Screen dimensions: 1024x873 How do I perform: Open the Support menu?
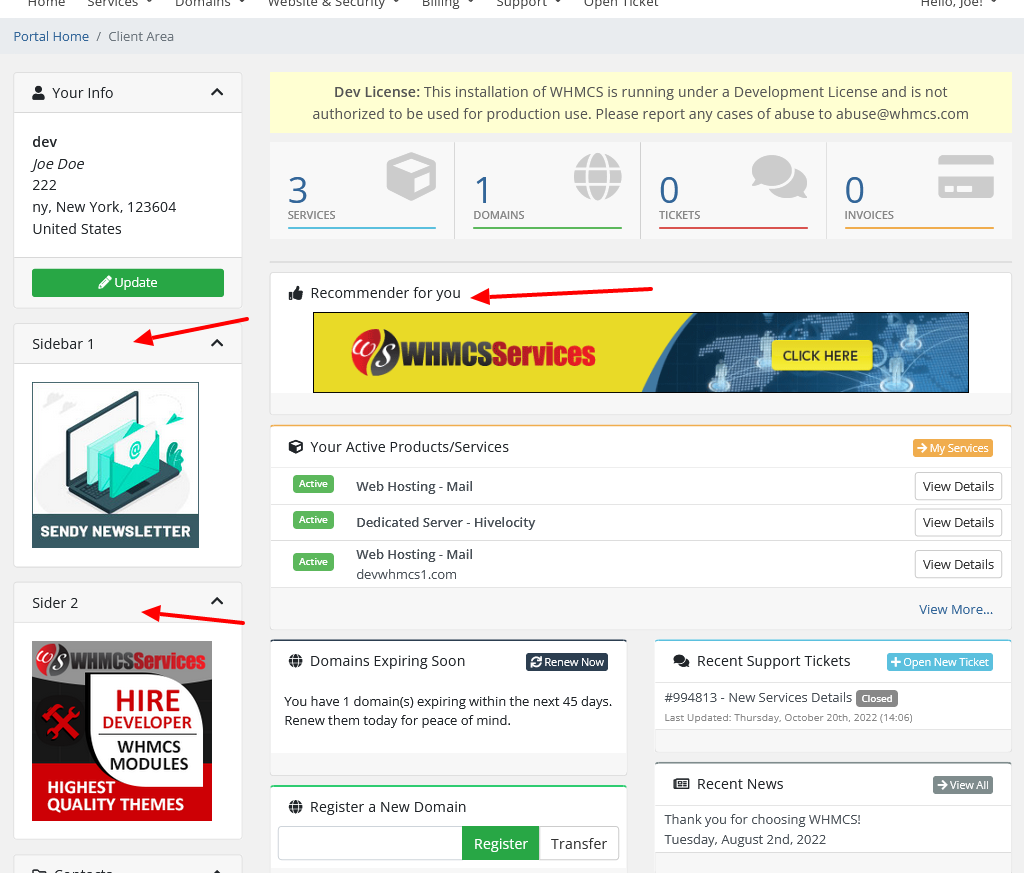click(x=528, y=4)
